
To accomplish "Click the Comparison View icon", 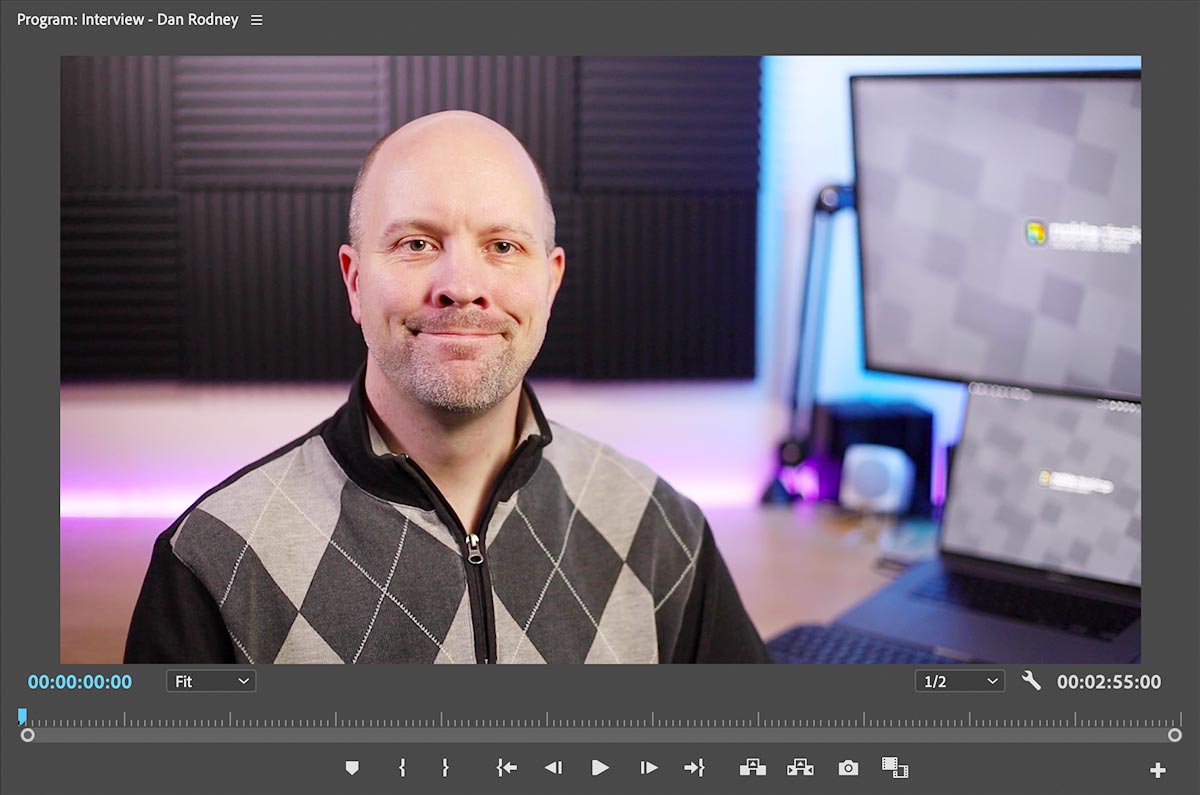I will 894,767.
